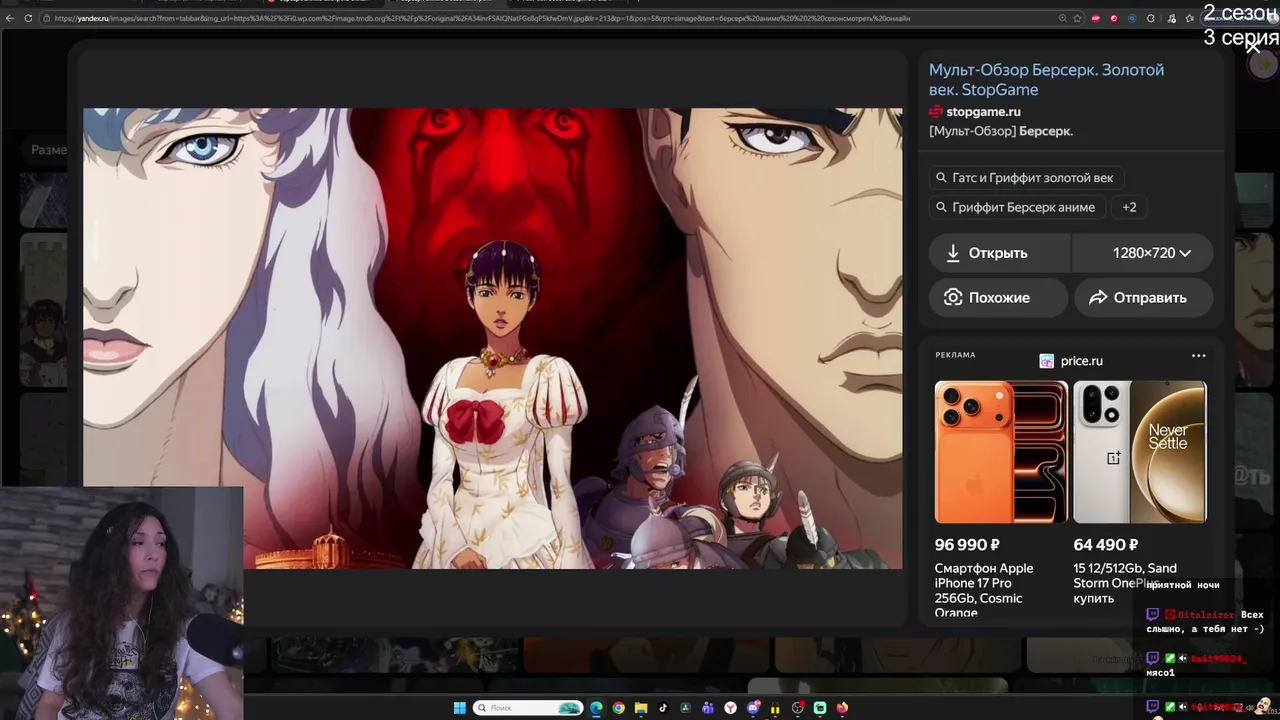Click the camera lens icon in "Похожие"
Screen dimensions: 1280x720
click(953, 297)
